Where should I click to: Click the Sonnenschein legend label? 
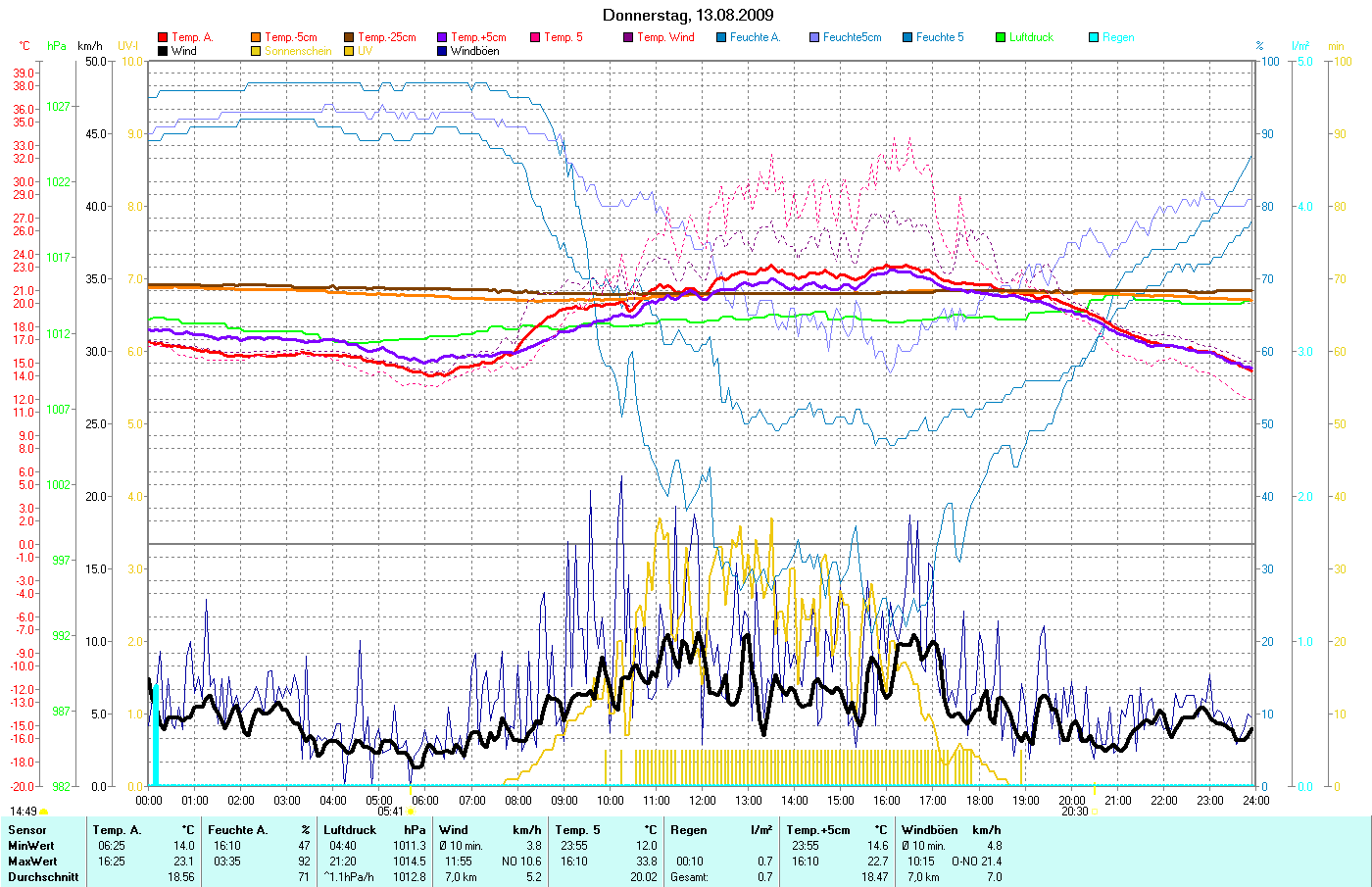click(298, 51)
